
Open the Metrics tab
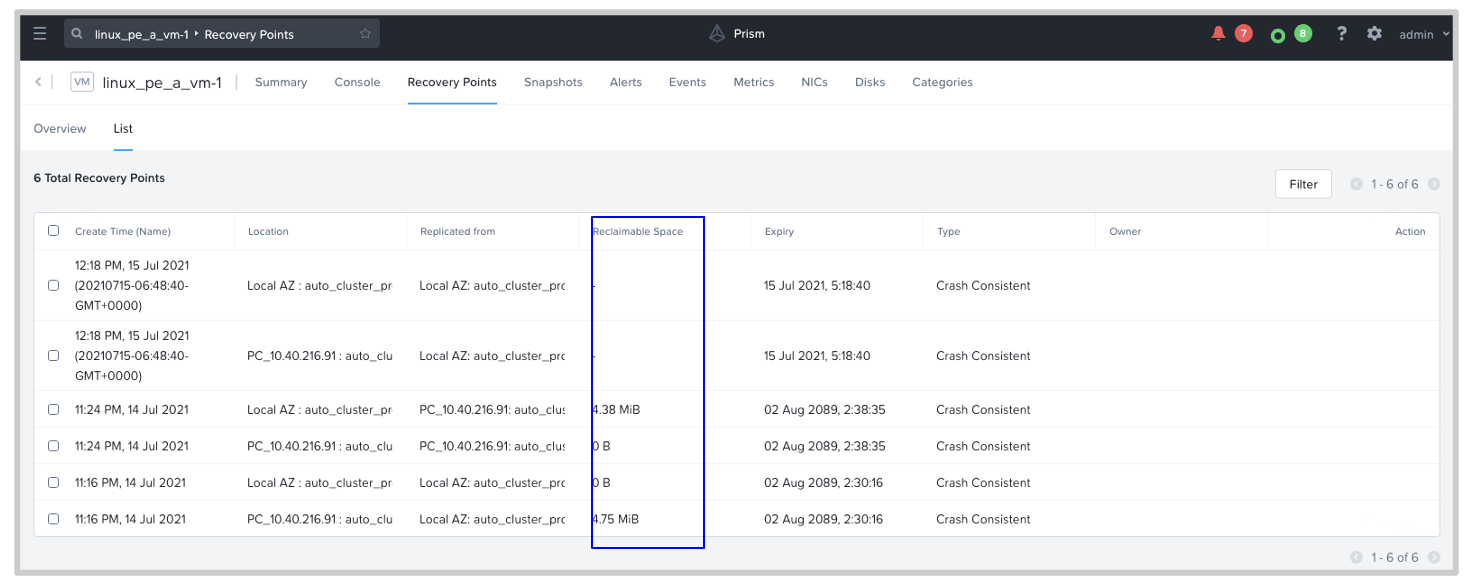(754, 82)
